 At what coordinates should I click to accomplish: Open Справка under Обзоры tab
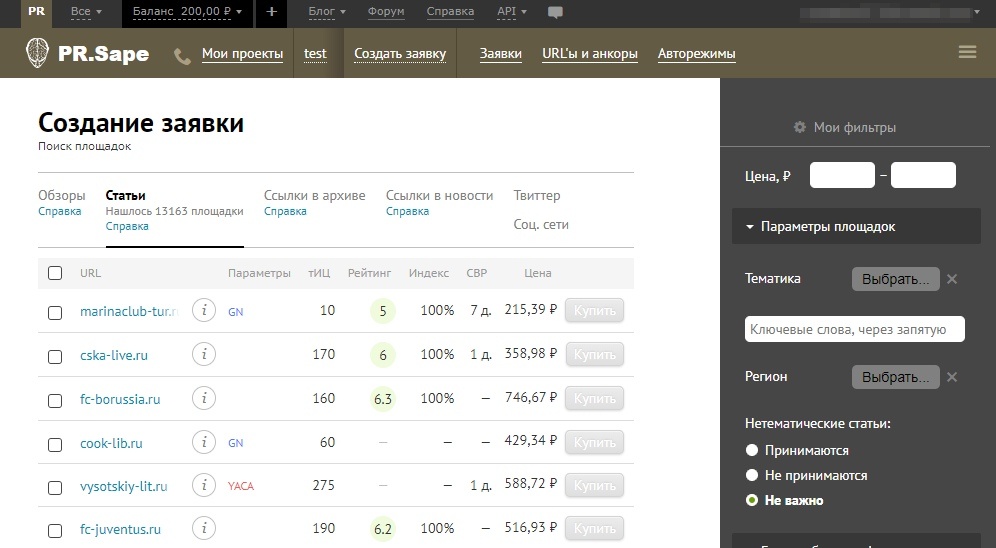60,211
